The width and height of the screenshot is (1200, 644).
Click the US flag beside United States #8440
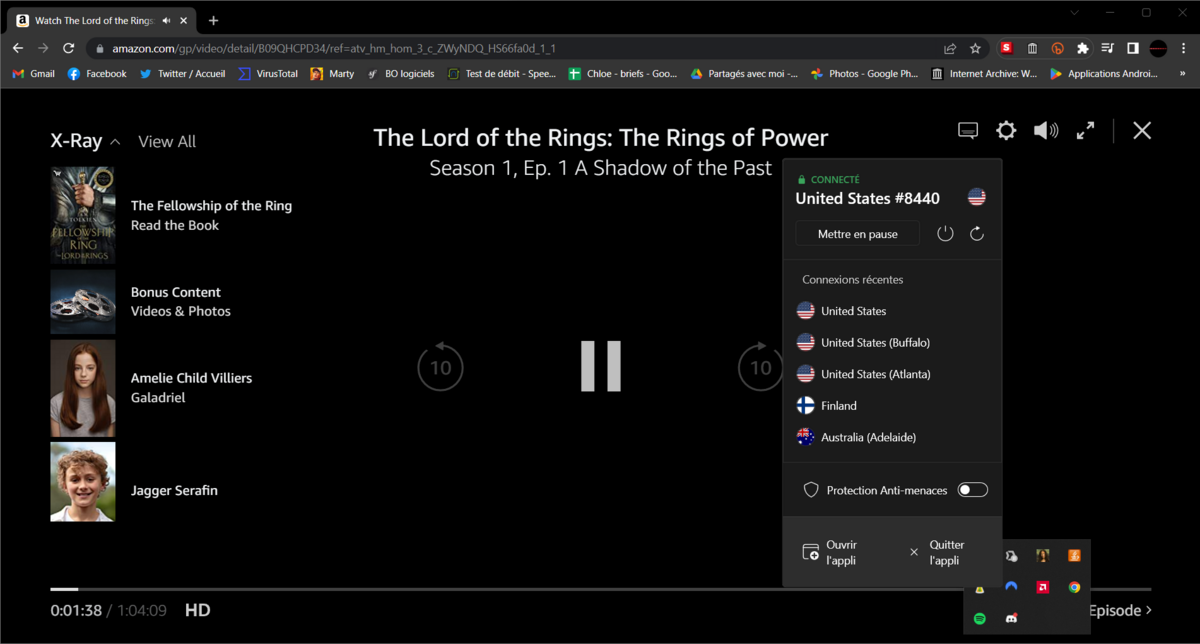tap(977, 197)
